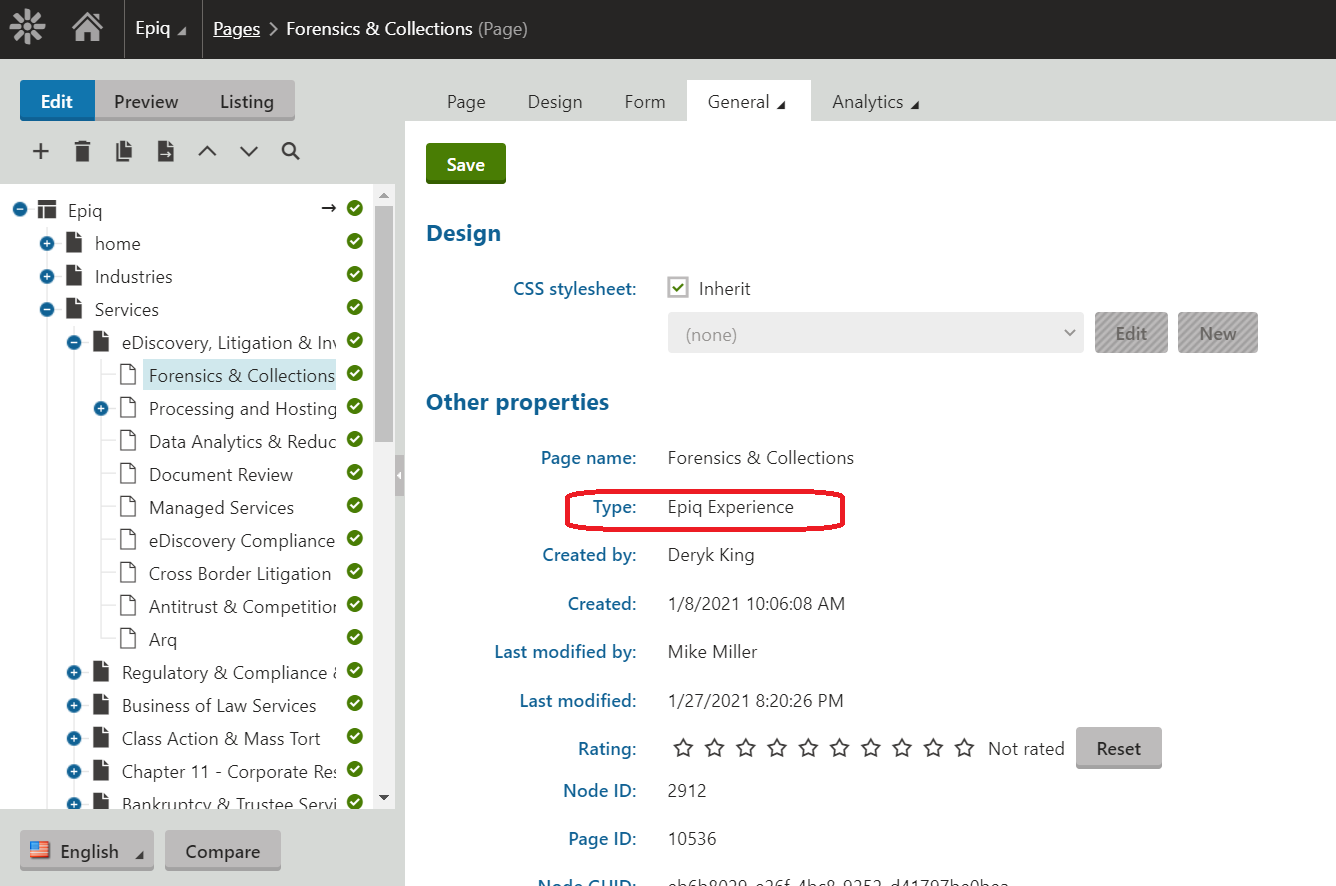Rate the page with the first star
This screenshot has height=886, width=1336.
click(x=683, y=748)
